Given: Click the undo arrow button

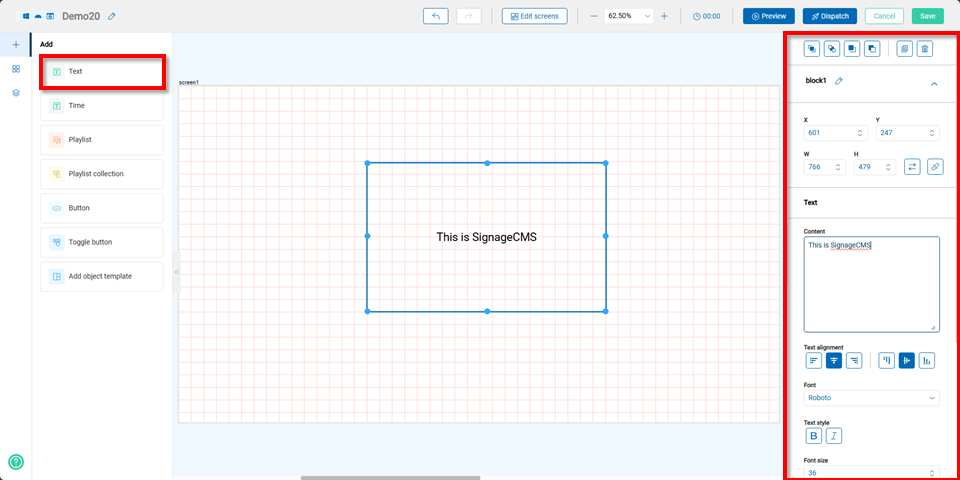Looking at the screenshot, I should pos(435,16).
